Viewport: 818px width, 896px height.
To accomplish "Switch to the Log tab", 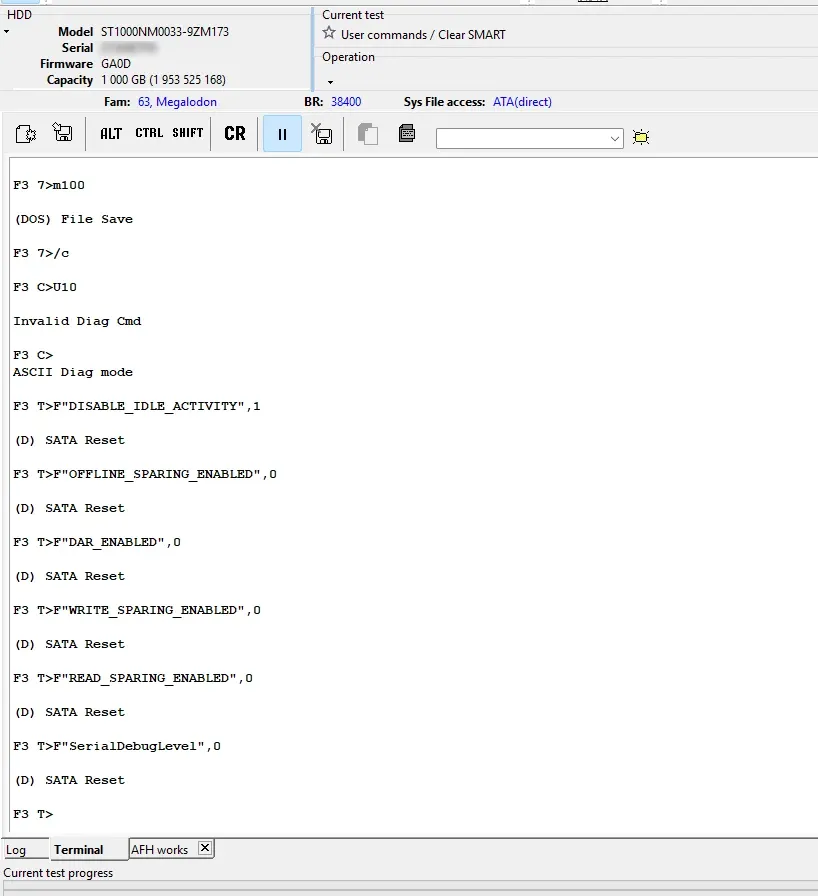I will click(x=16, y=850).
